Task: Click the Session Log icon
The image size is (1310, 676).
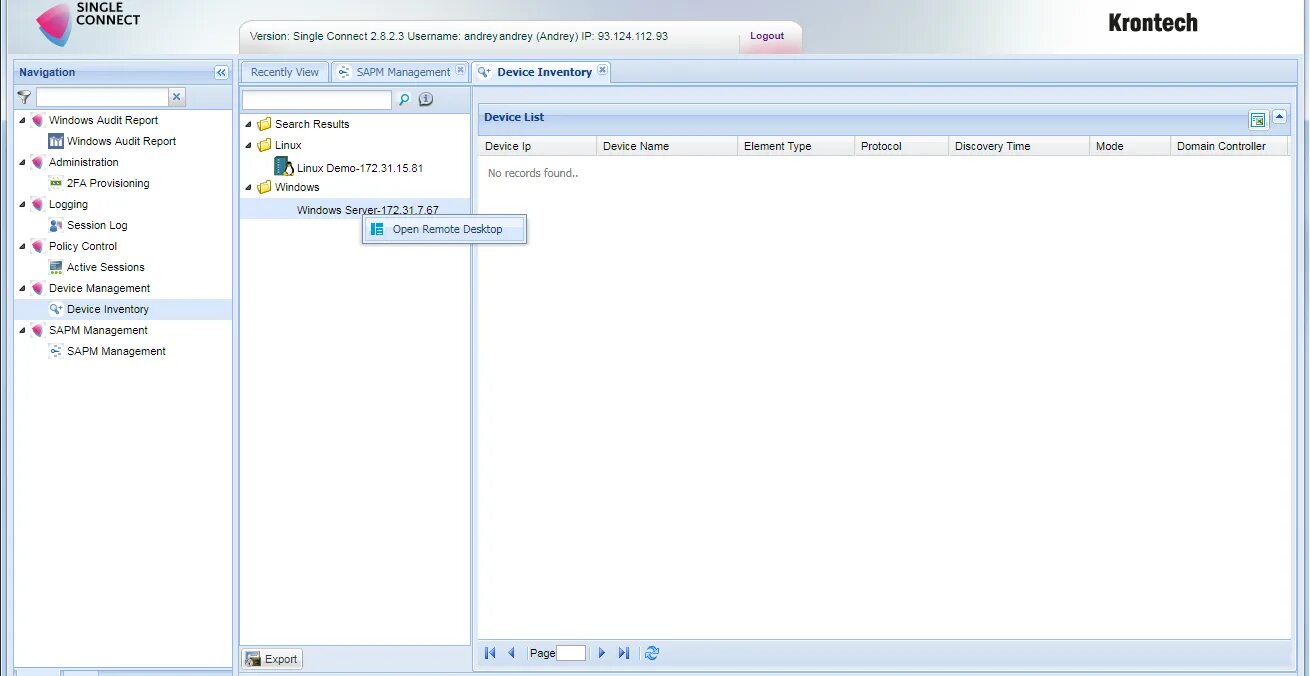Action: tap(56, 225)
